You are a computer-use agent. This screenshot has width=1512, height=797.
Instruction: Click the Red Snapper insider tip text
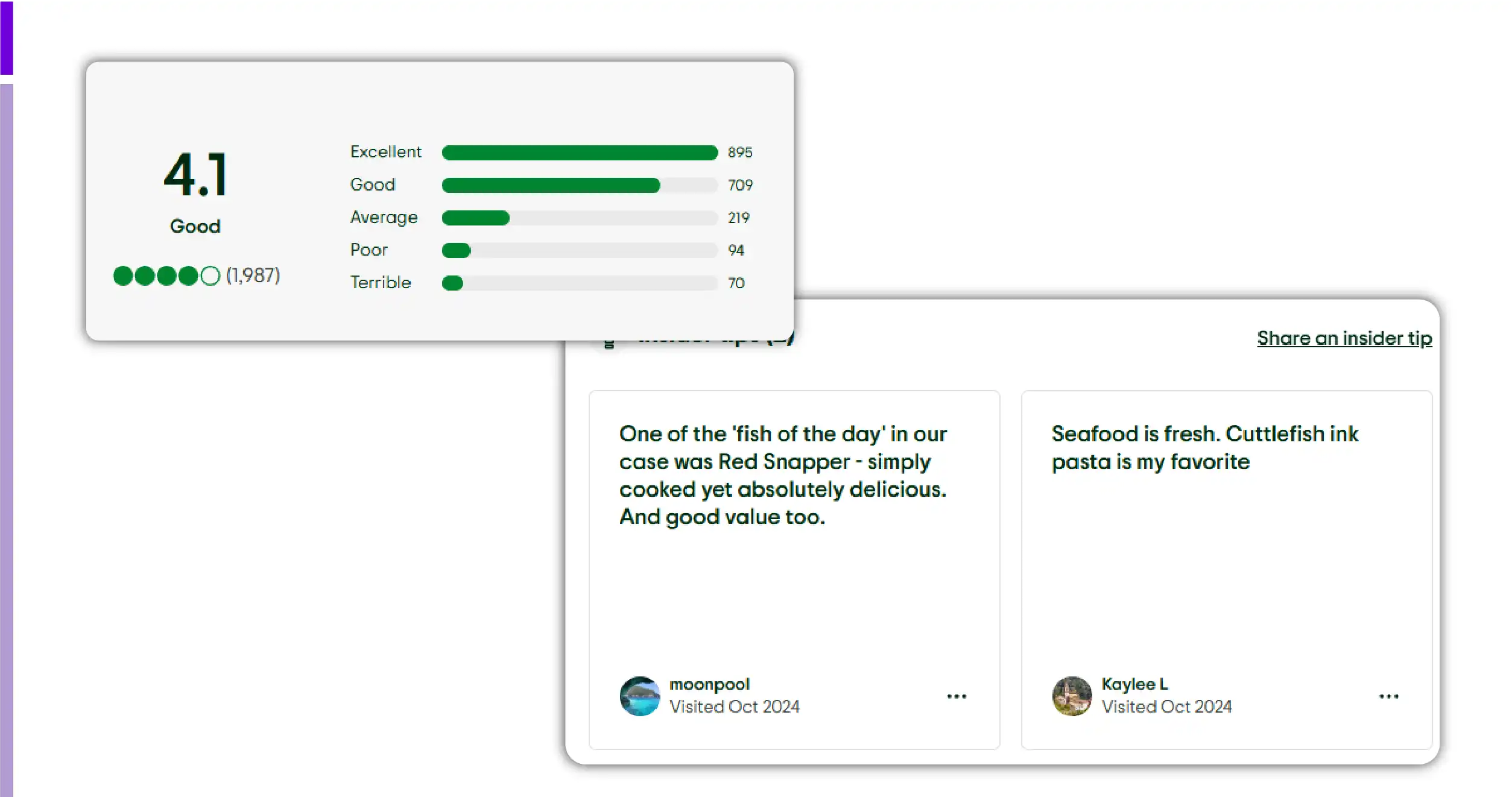(782, 475)
